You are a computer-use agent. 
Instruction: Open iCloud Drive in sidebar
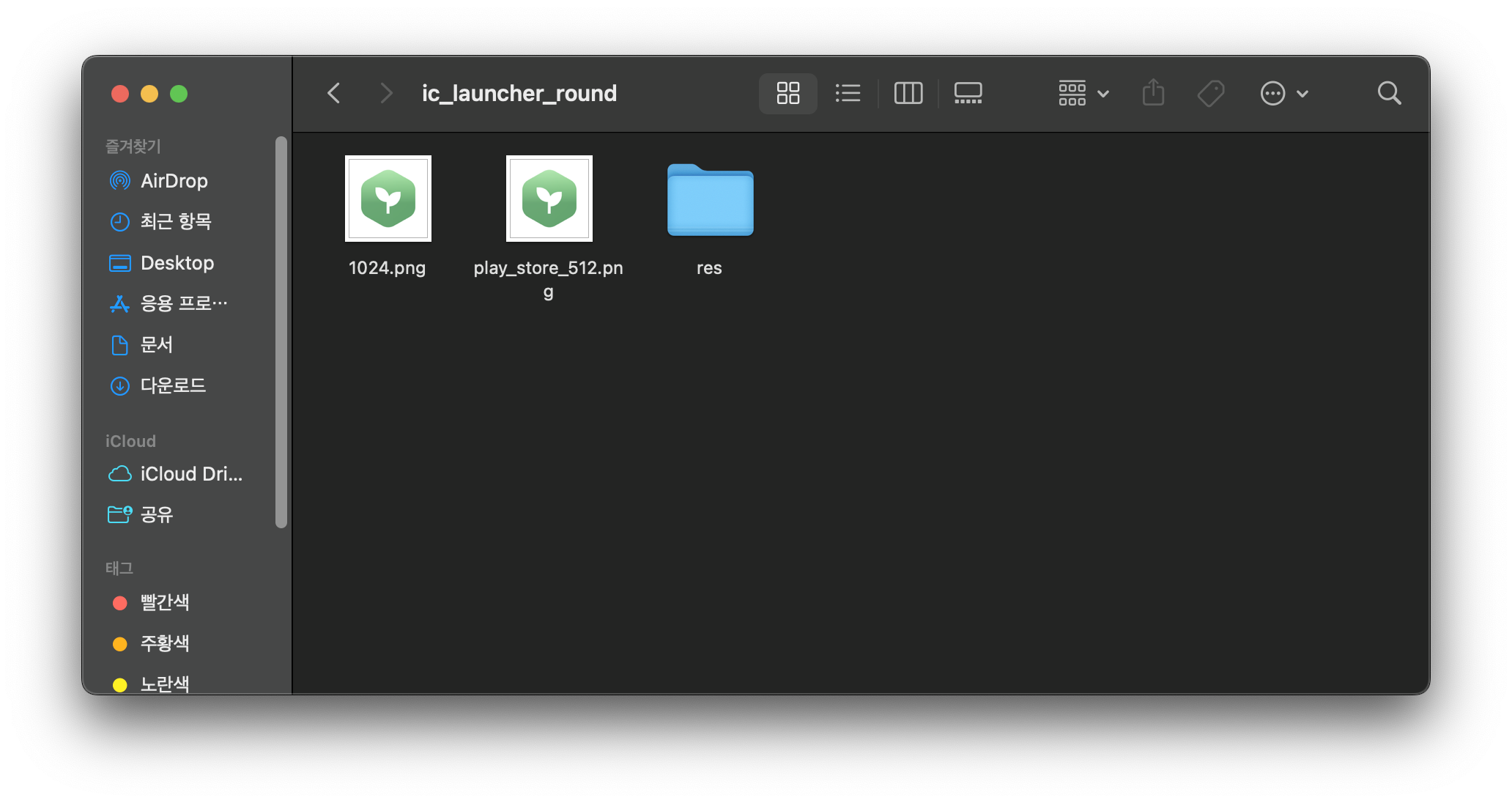point(190,474)
